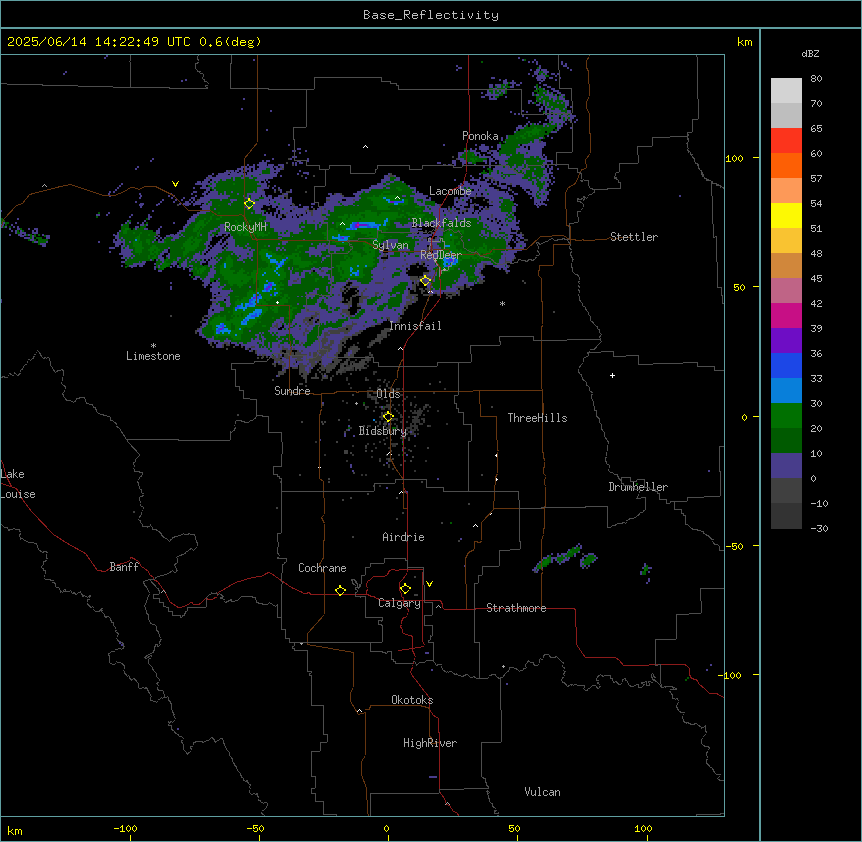Click the dBZ legend heading

(810, 54)
